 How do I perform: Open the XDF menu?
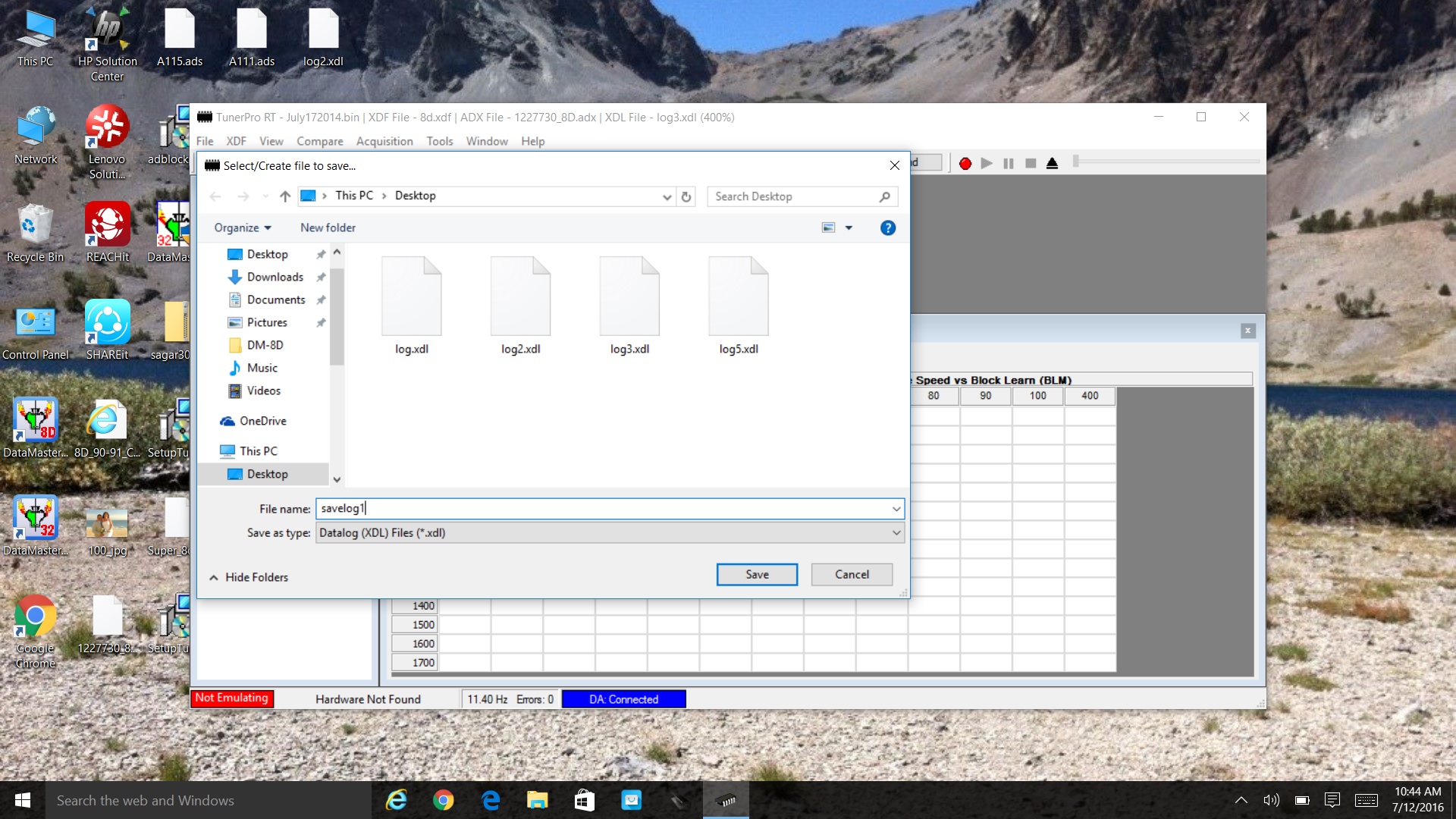[x=236, y=141]
